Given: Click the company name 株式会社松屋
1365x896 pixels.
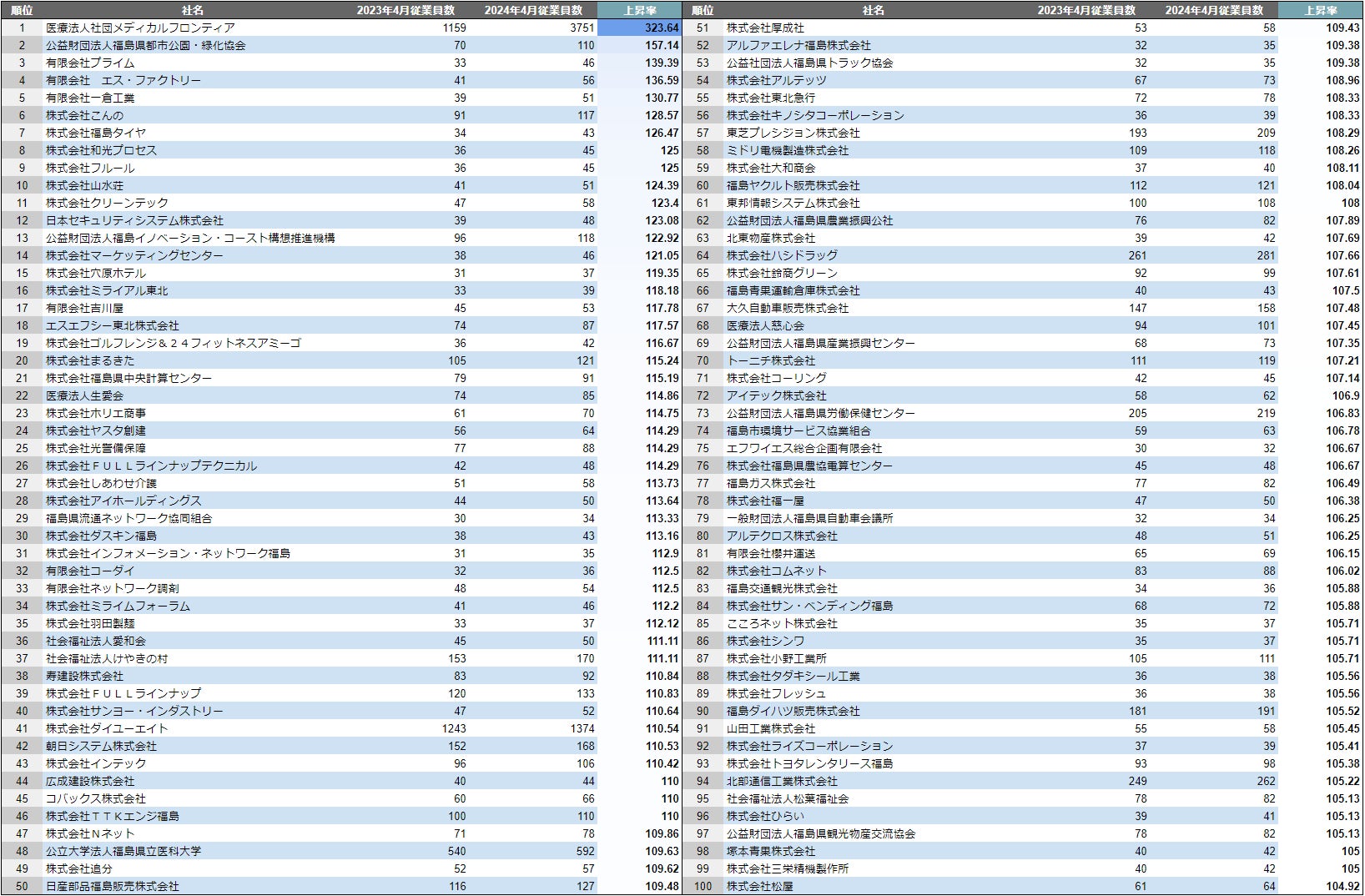Looking at the screenshot, I should 760,886.
